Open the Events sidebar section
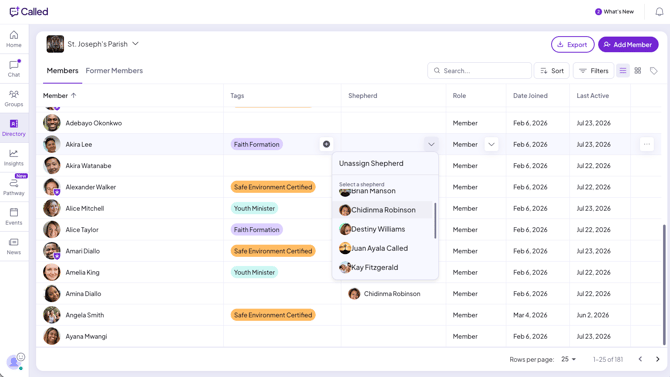The width and height of the screenshot is (670, 377). click(x=14, y=216)
